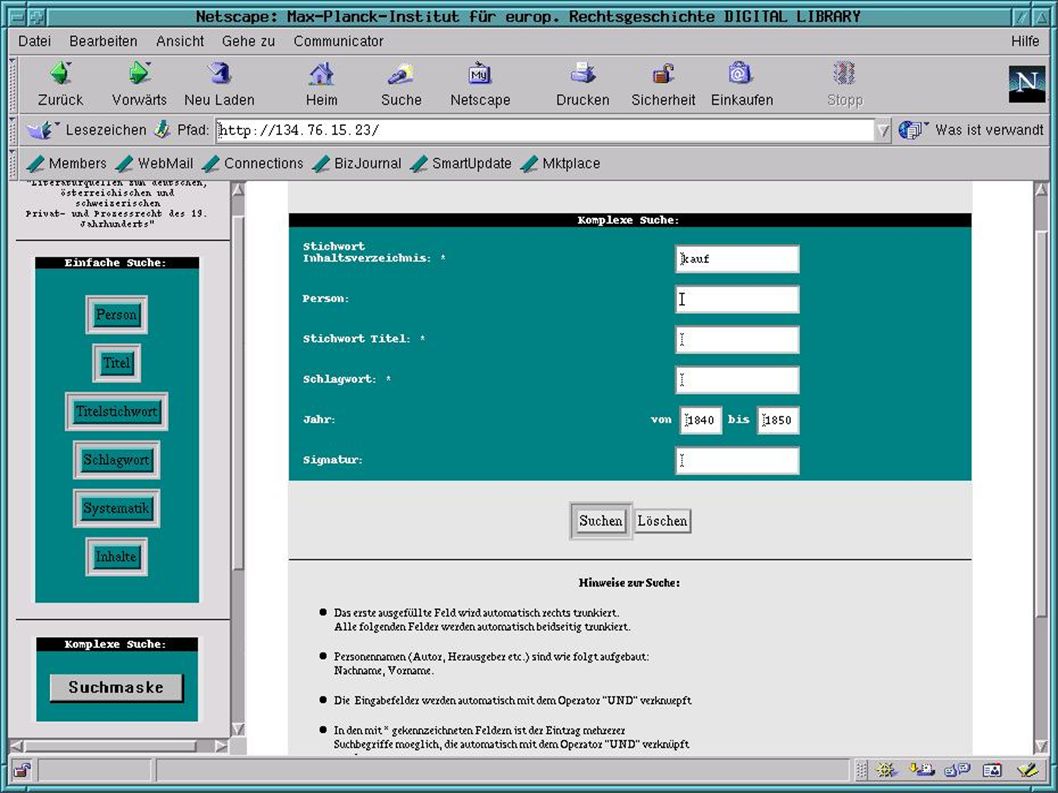
Task: Click the Stichwort Inhaltsverzeichnis field containing kauf
Action: 737,259
